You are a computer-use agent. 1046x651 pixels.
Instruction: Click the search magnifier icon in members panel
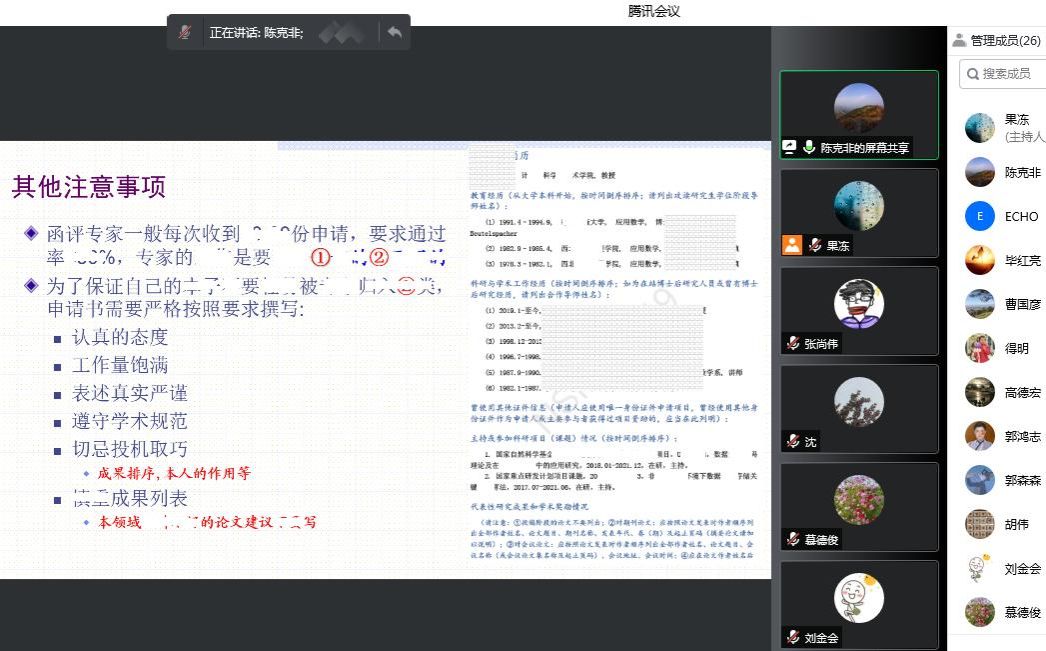pyautogui.click(x=972, y=73)
